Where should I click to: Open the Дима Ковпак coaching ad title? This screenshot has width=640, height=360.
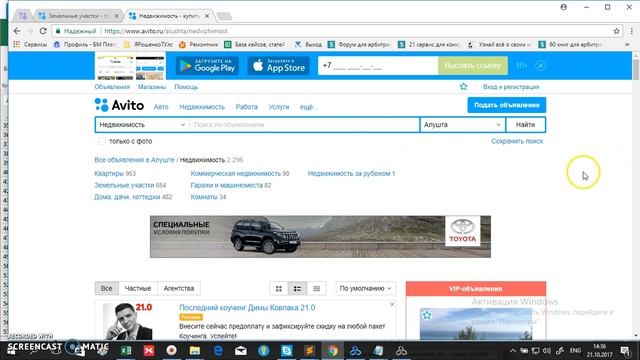coord(247,308)
